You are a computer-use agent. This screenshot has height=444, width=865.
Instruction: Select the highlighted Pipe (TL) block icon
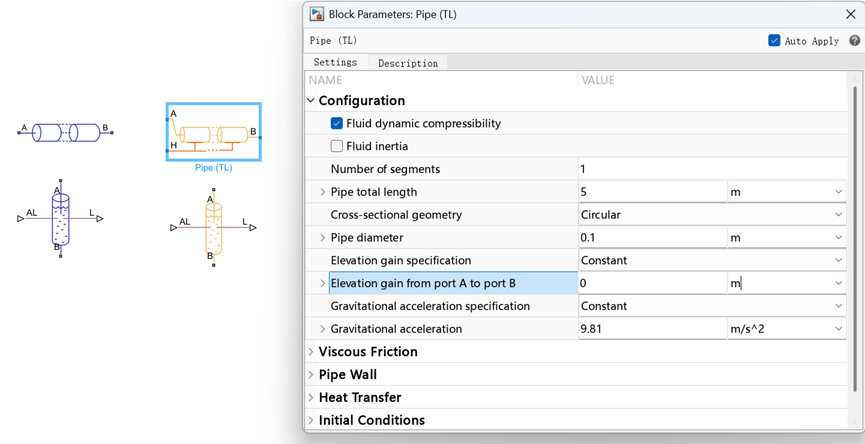click(x=213, y=132)
